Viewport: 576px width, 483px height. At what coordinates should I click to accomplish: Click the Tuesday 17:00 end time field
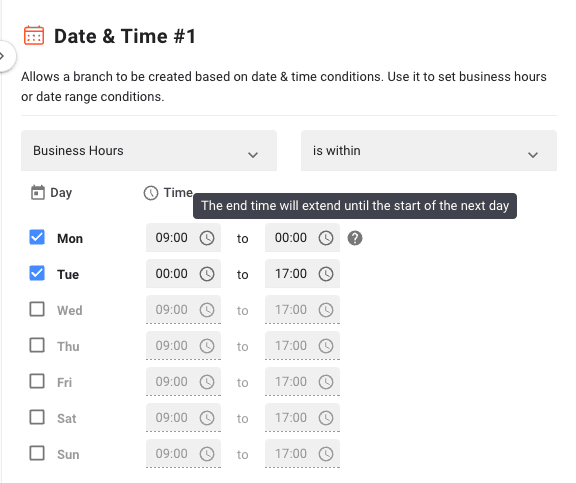pyautogui.click(x=302, y=274)
